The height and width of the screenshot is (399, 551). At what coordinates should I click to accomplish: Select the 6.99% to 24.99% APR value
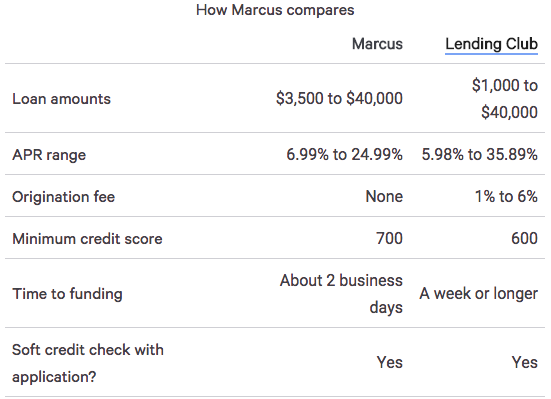coord(344,154)
